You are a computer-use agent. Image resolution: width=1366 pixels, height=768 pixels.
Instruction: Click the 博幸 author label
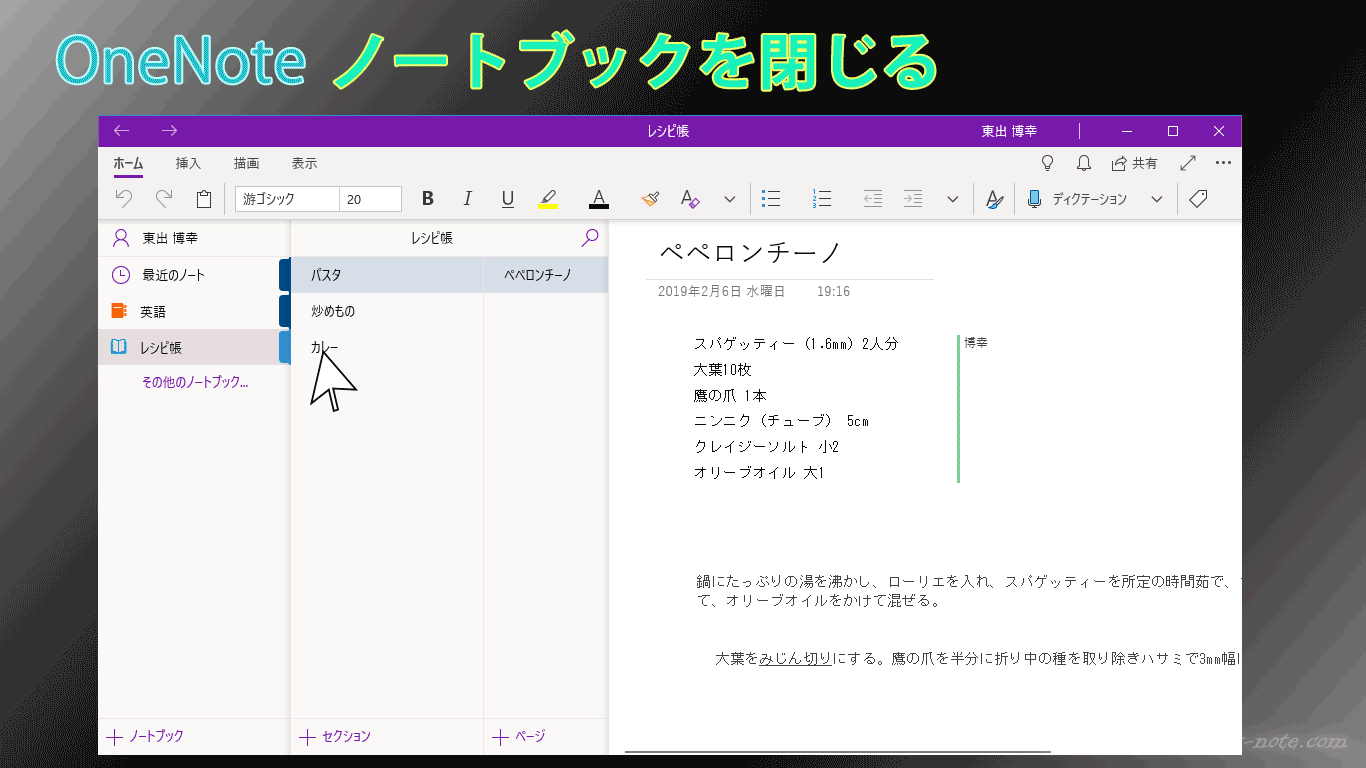976,342
